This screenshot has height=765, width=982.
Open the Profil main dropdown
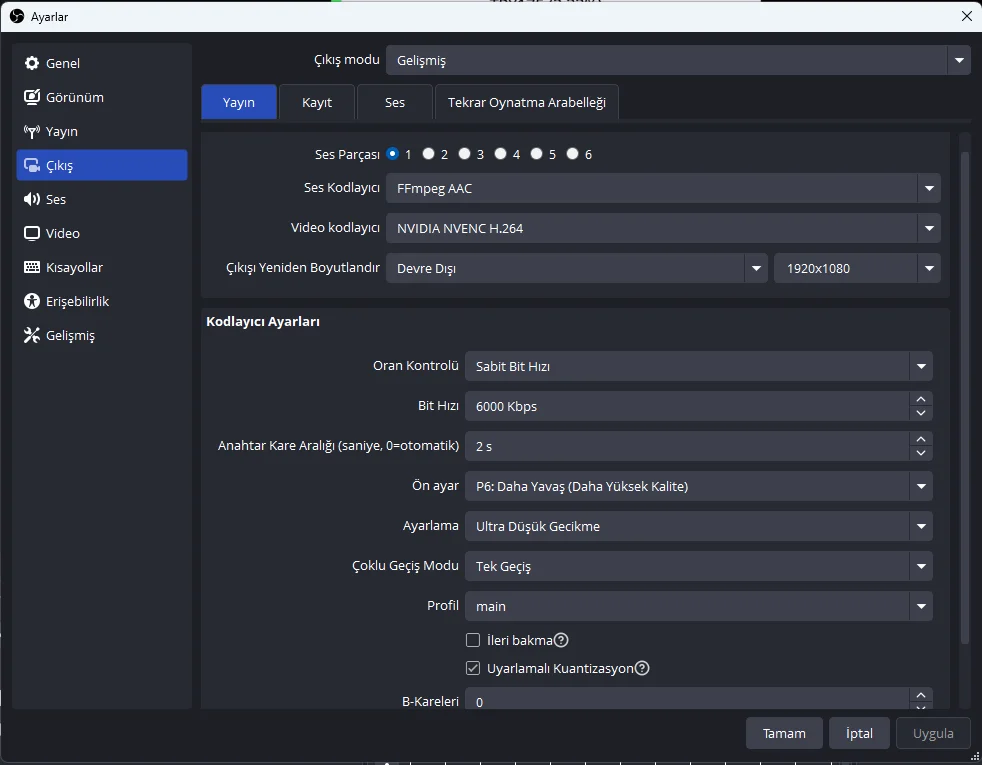pos(698,607)
